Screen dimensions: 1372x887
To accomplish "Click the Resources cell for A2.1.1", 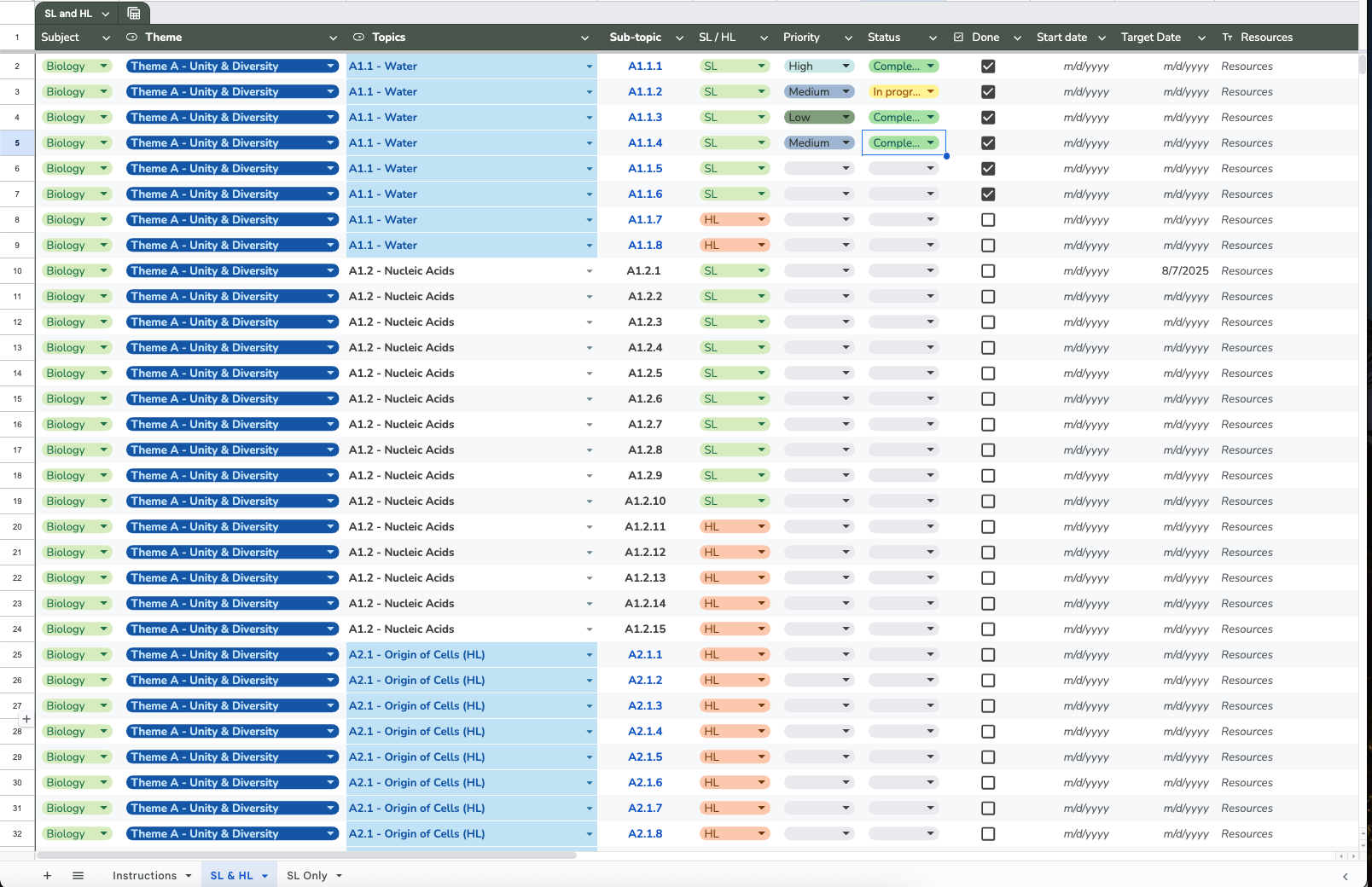I will pos(1247,655).
